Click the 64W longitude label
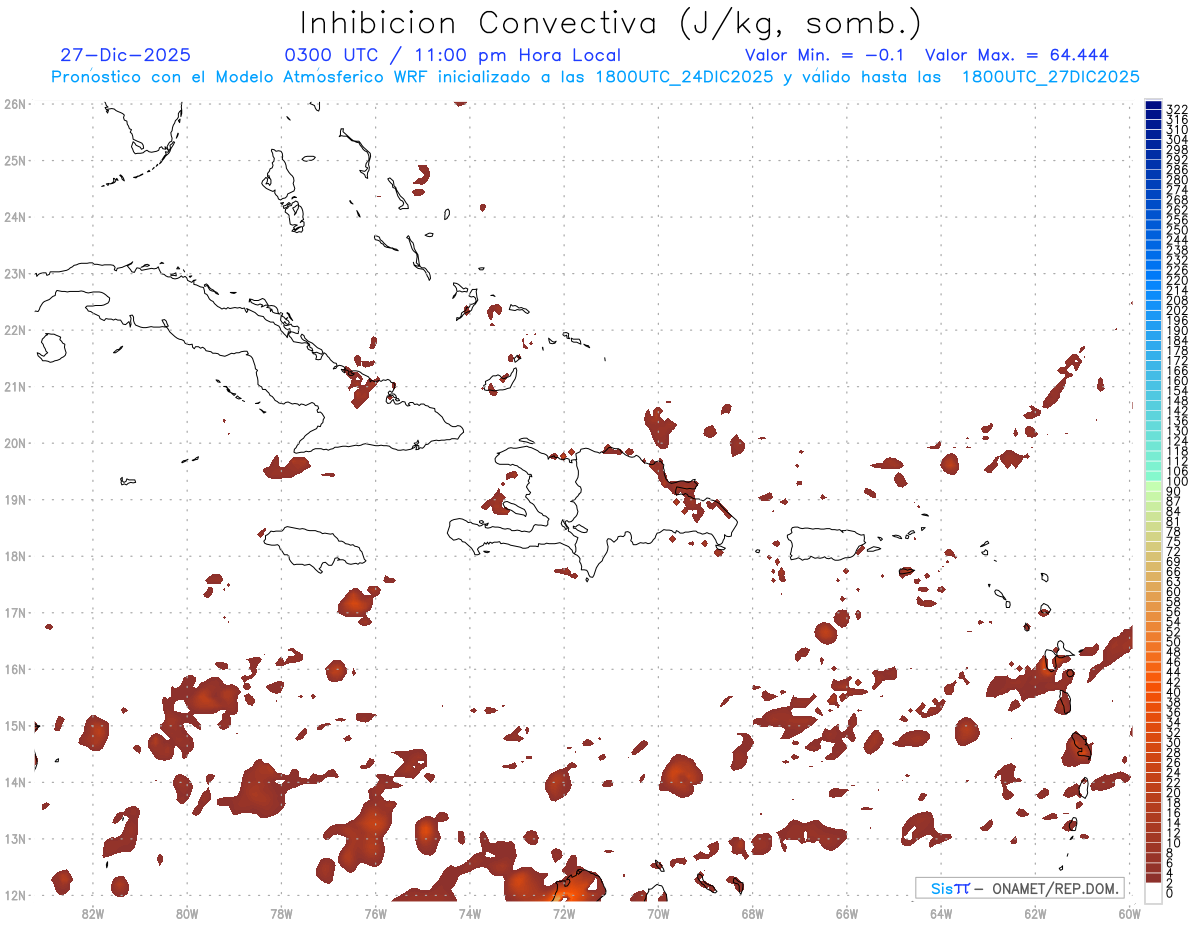 [940, 912]
